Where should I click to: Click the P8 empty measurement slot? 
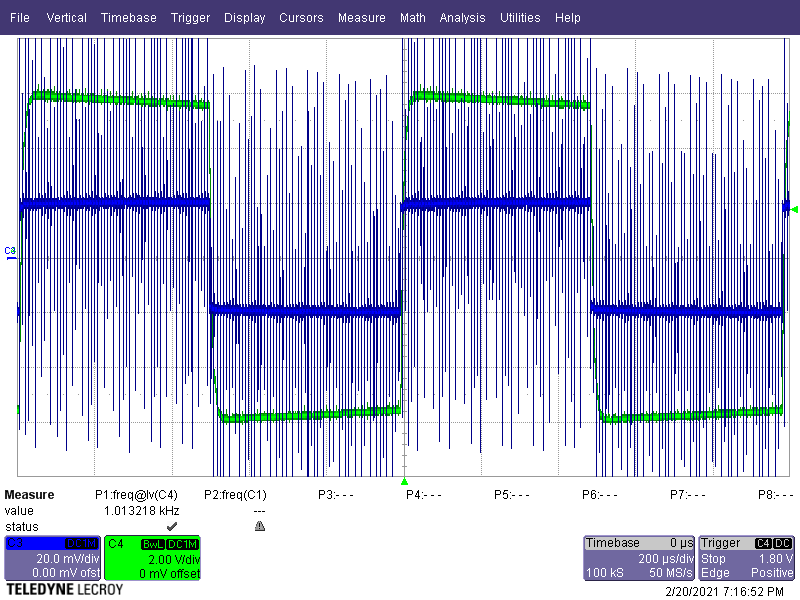pyautogui.click(x=776, y=495)
